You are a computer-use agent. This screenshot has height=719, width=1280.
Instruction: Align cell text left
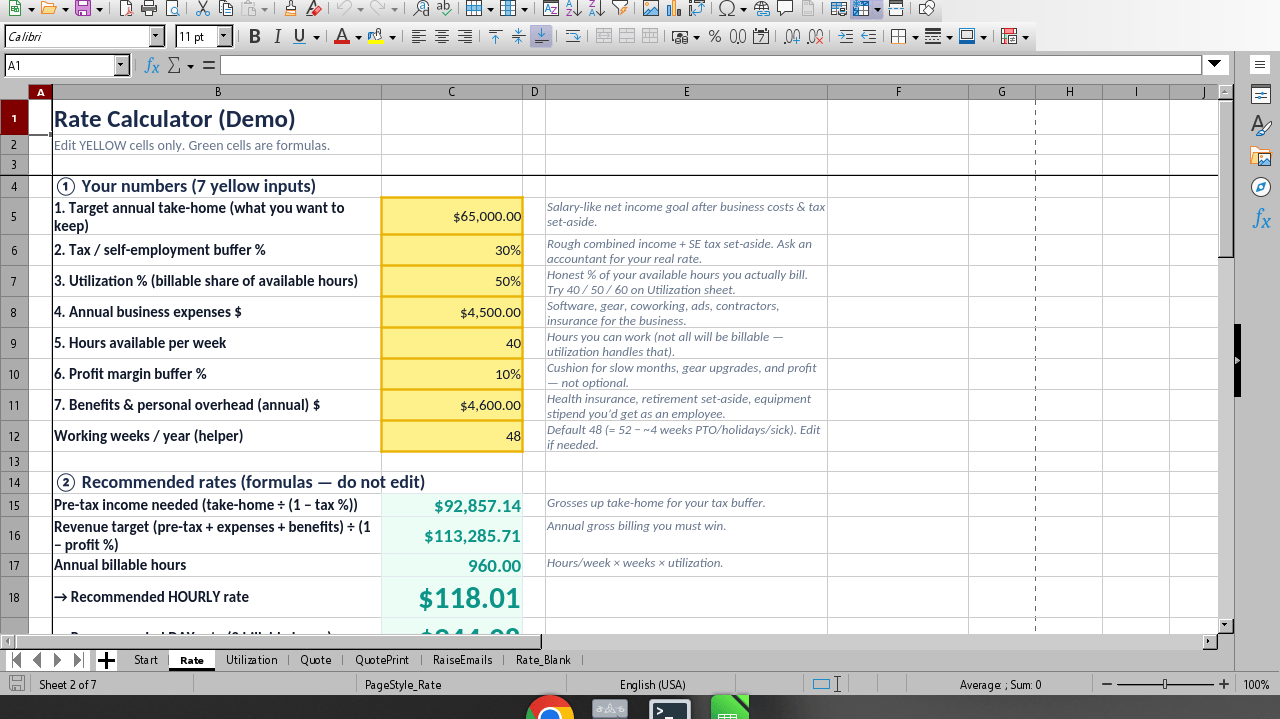point(419,37)
